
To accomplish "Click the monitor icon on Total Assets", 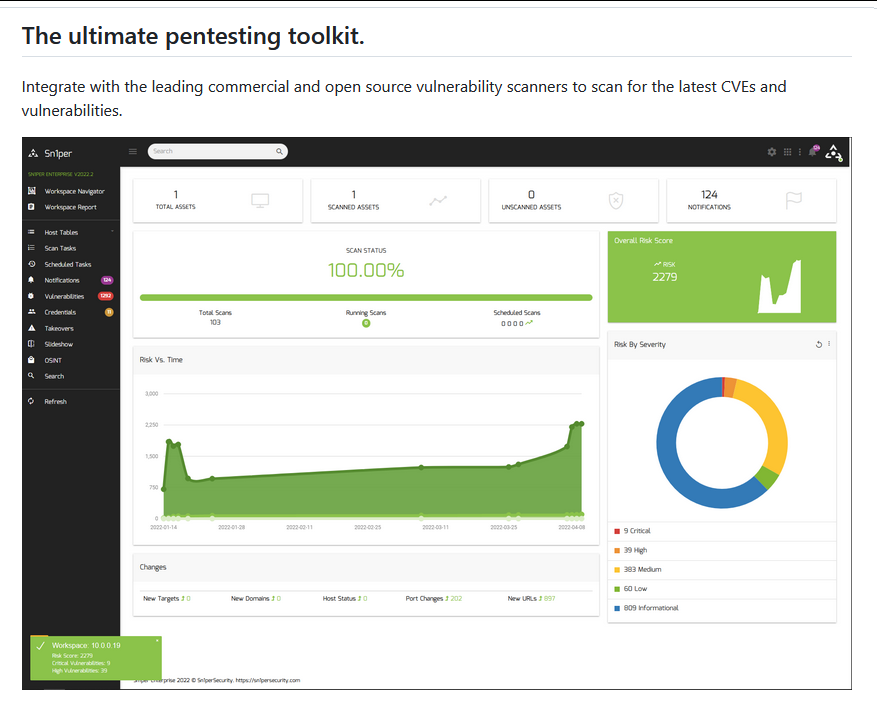I will (x=260, y=200).
